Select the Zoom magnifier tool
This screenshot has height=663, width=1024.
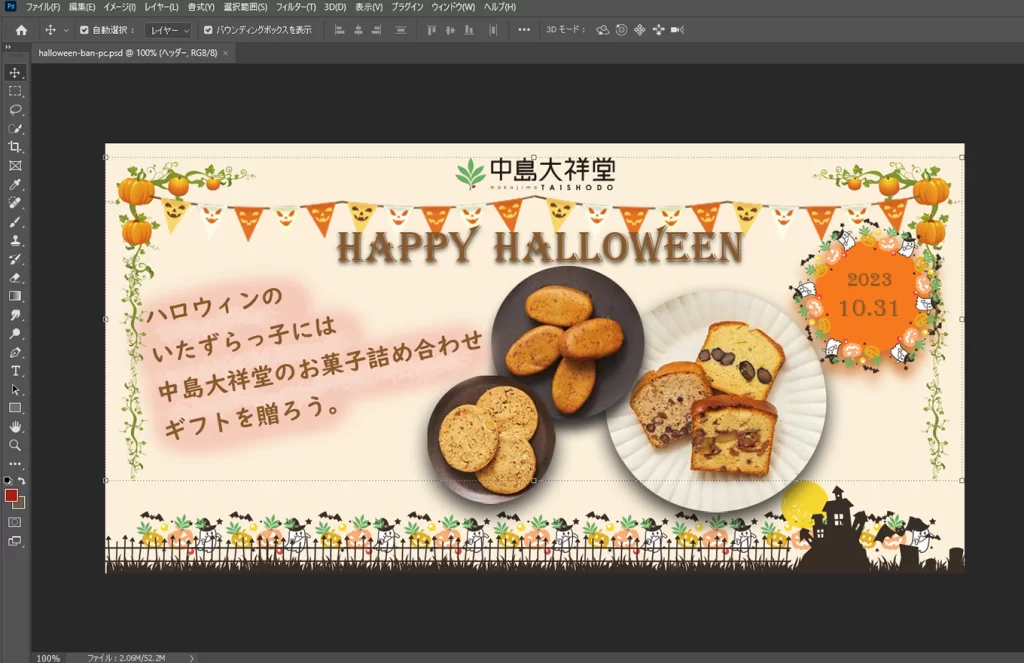15,445
